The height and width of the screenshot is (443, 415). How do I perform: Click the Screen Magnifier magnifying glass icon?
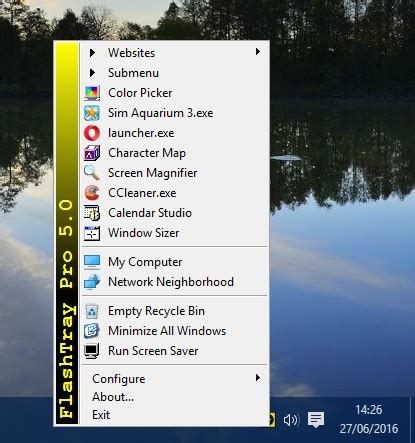pos(92,173)
